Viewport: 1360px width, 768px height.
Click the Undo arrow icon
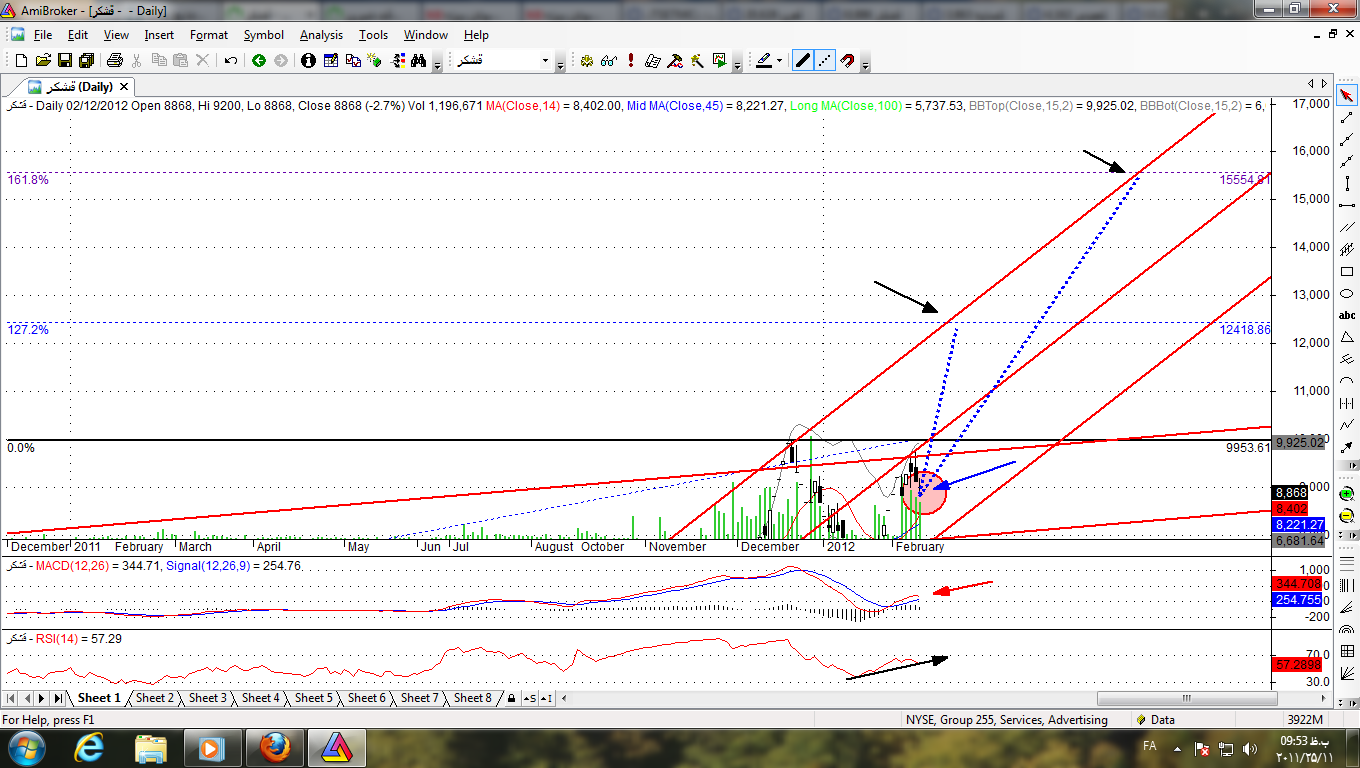230,61
